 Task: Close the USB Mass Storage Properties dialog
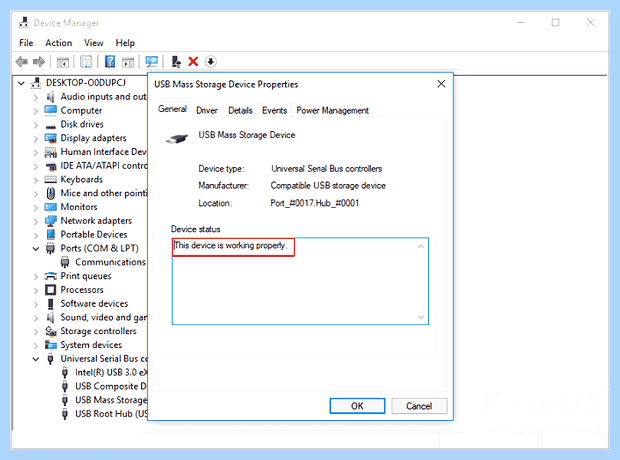click(x=441, y=84)
